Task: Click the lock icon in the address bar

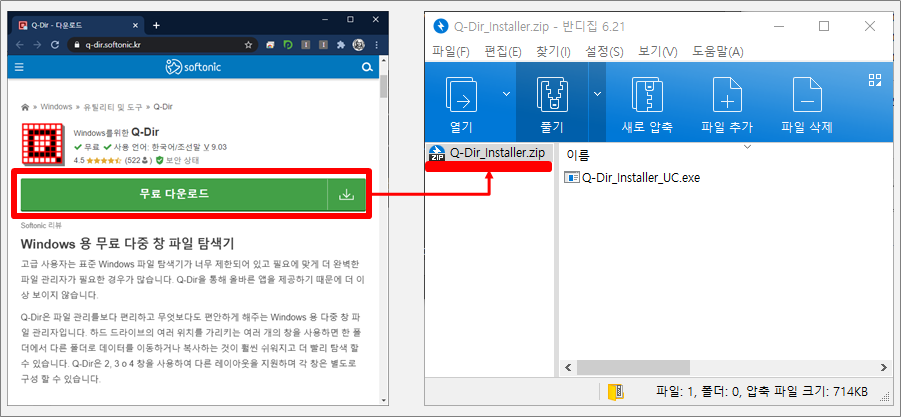Action: 76,45
